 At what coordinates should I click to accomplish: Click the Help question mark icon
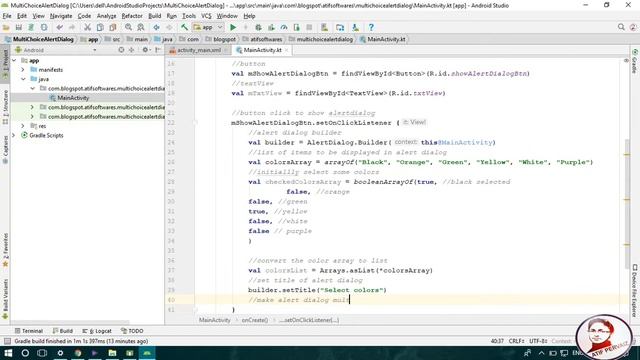click(371, 27)
